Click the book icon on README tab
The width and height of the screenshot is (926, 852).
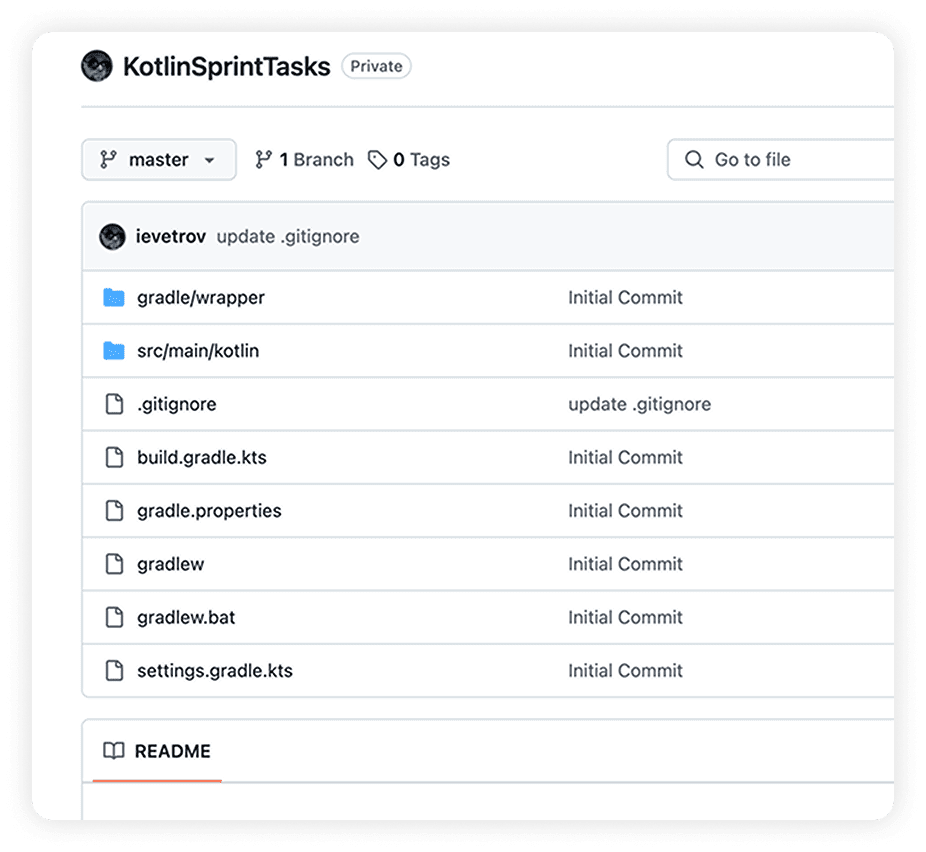(114, 751)
